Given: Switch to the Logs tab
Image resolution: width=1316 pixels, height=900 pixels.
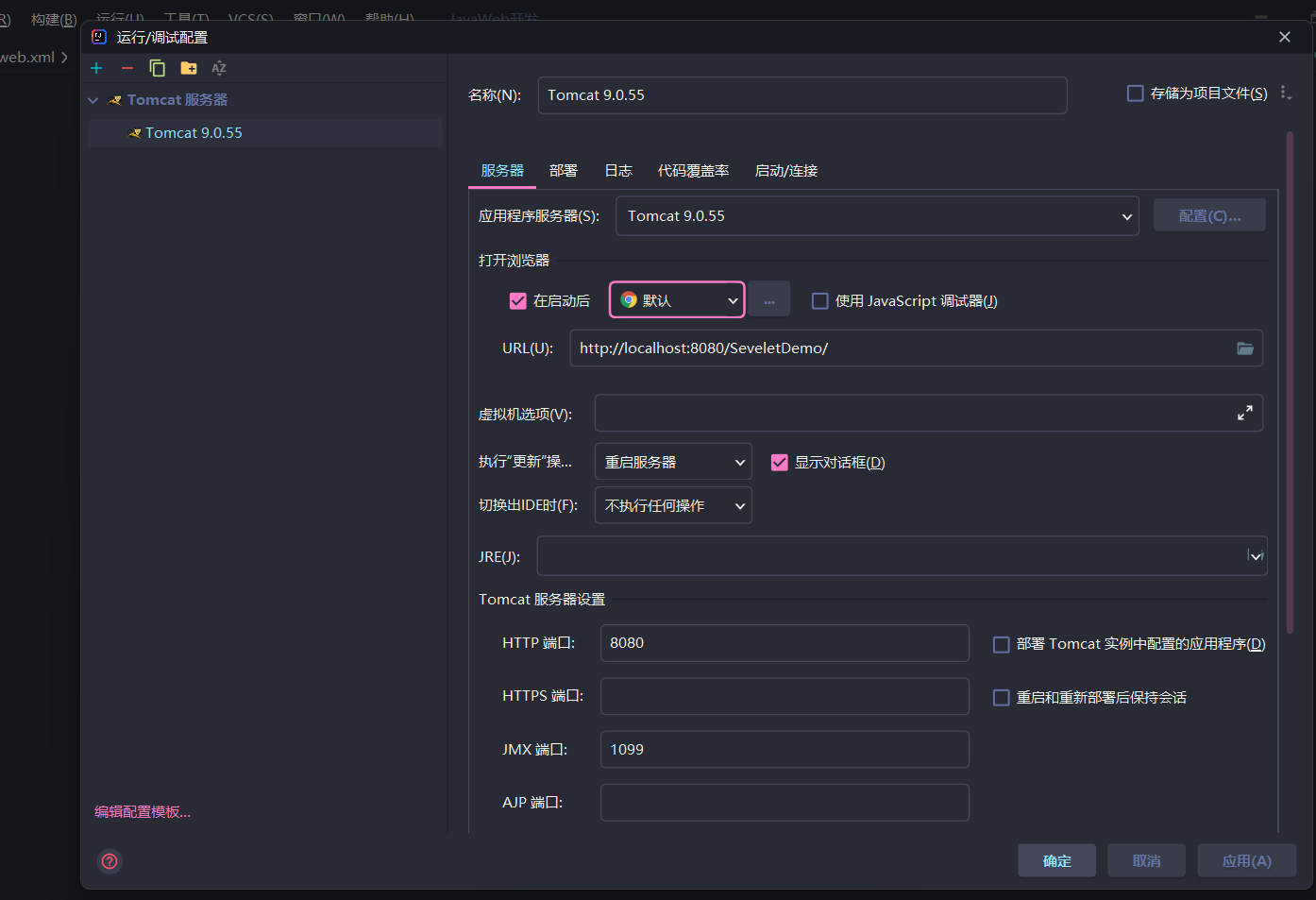Looking at the screenshot, I should pos(618,171).
